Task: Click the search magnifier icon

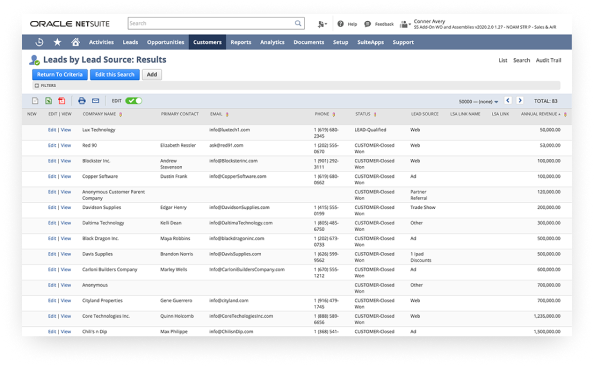Action: pos(298,23)
